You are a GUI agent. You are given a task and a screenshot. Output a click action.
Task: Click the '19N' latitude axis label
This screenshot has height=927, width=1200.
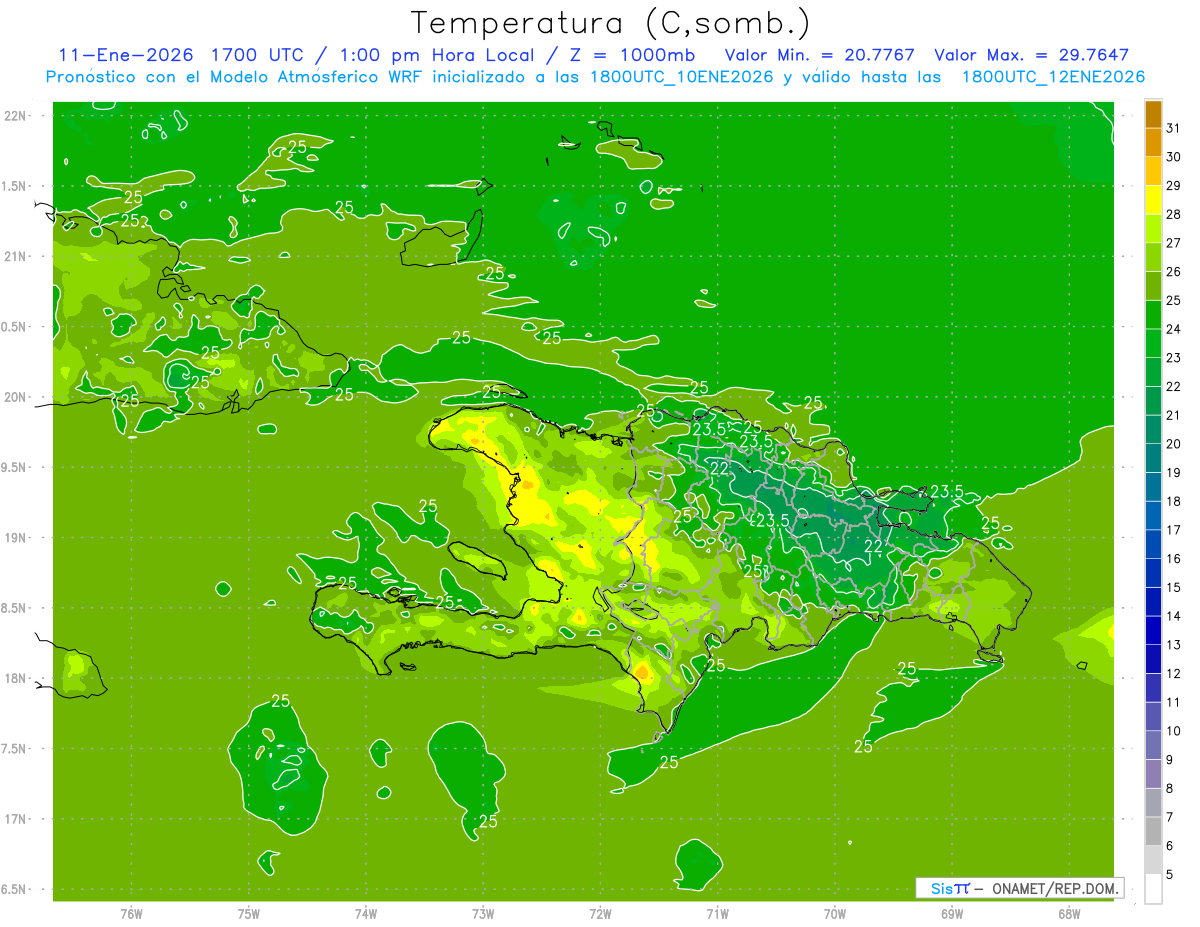point(15,538)
